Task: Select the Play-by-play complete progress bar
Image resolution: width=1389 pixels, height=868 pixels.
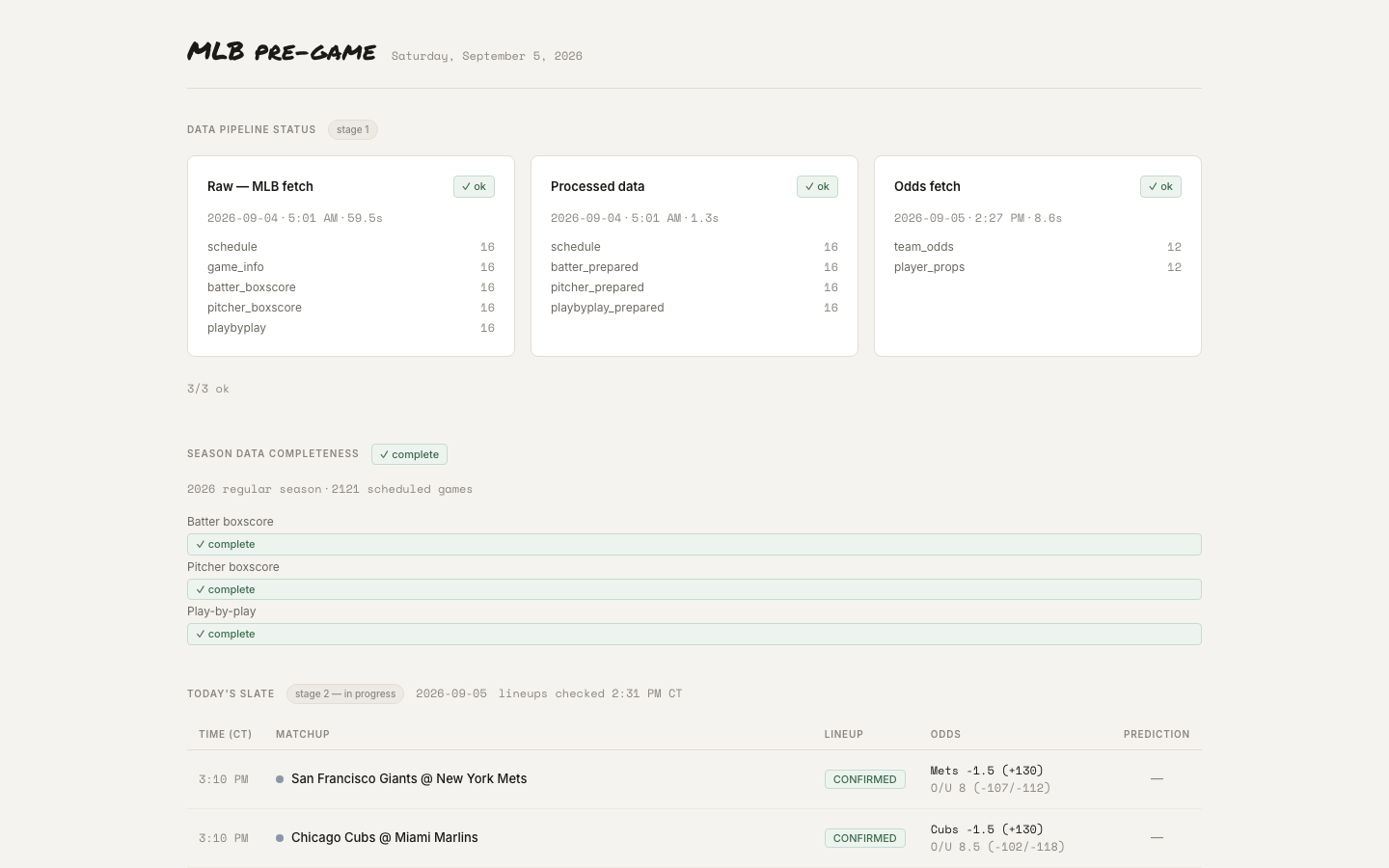Action: [694, 634]
